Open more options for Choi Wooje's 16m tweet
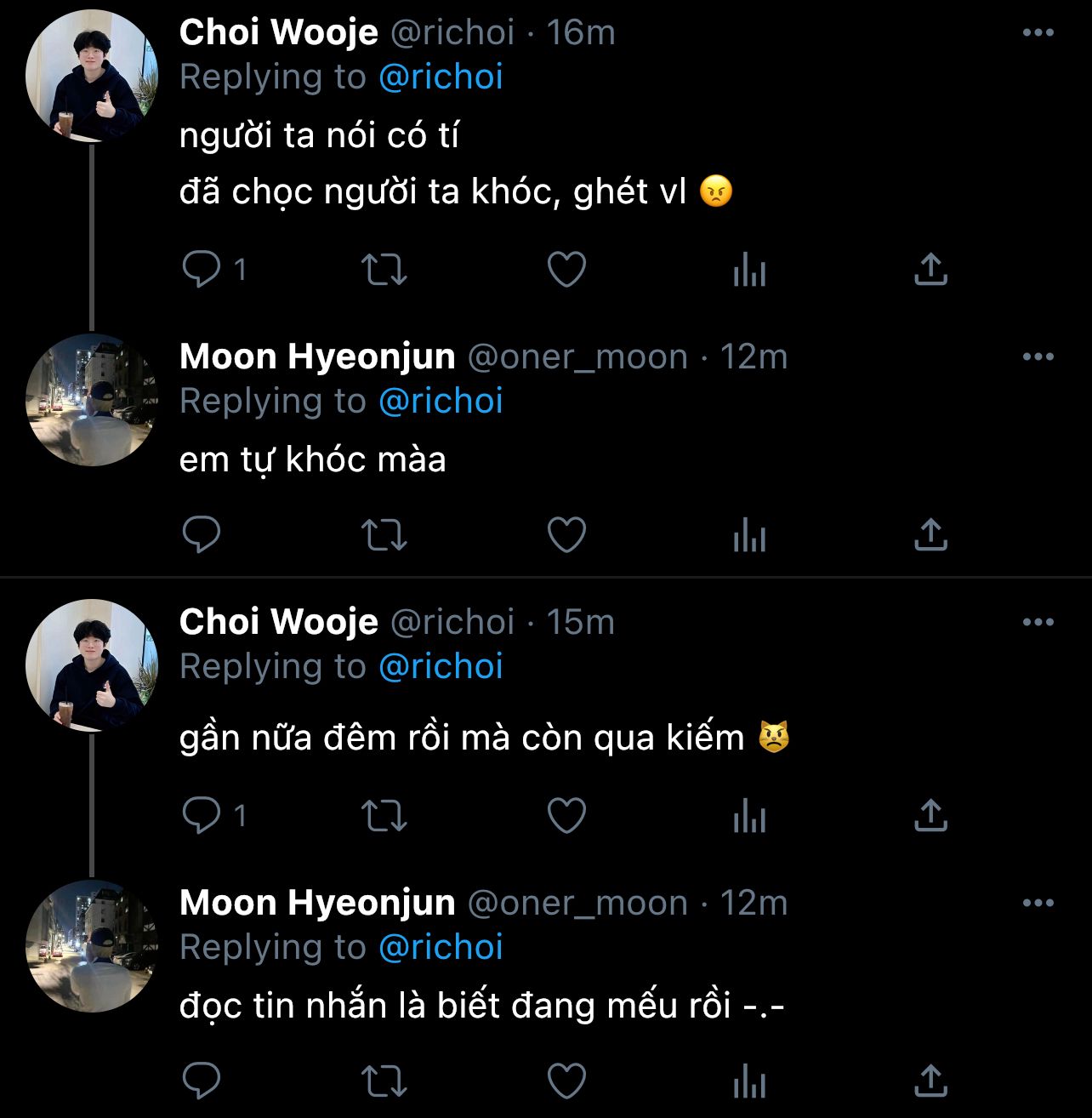 [x=1038, y=33]
